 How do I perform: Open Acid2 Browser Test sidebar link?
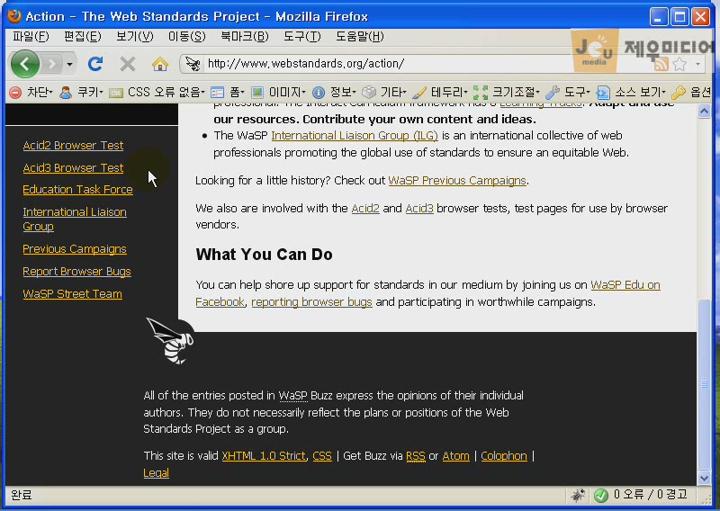tap(73, 146)
